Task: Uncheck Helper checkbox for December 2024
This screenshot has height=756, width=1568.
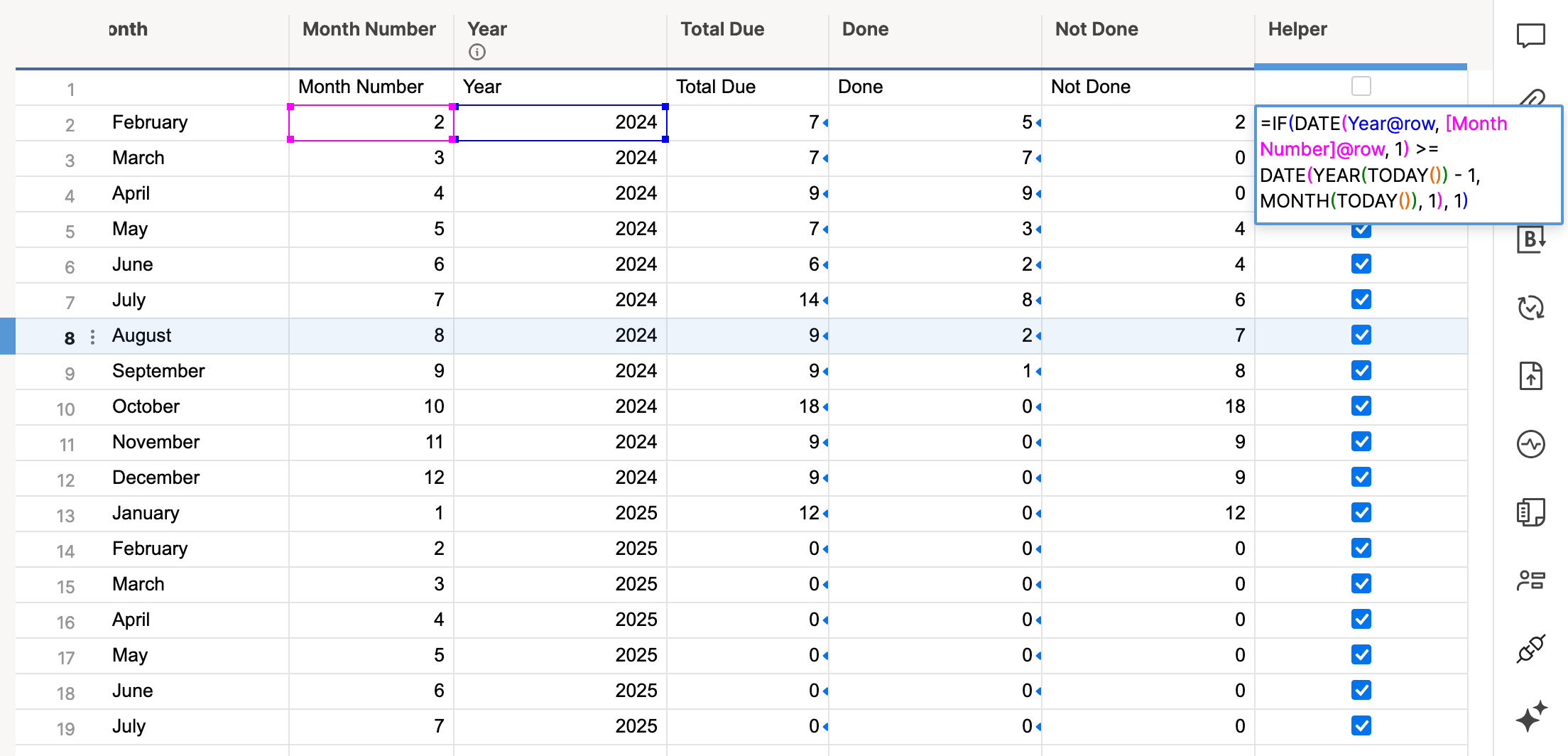Action: click(x=1361, y=477)
